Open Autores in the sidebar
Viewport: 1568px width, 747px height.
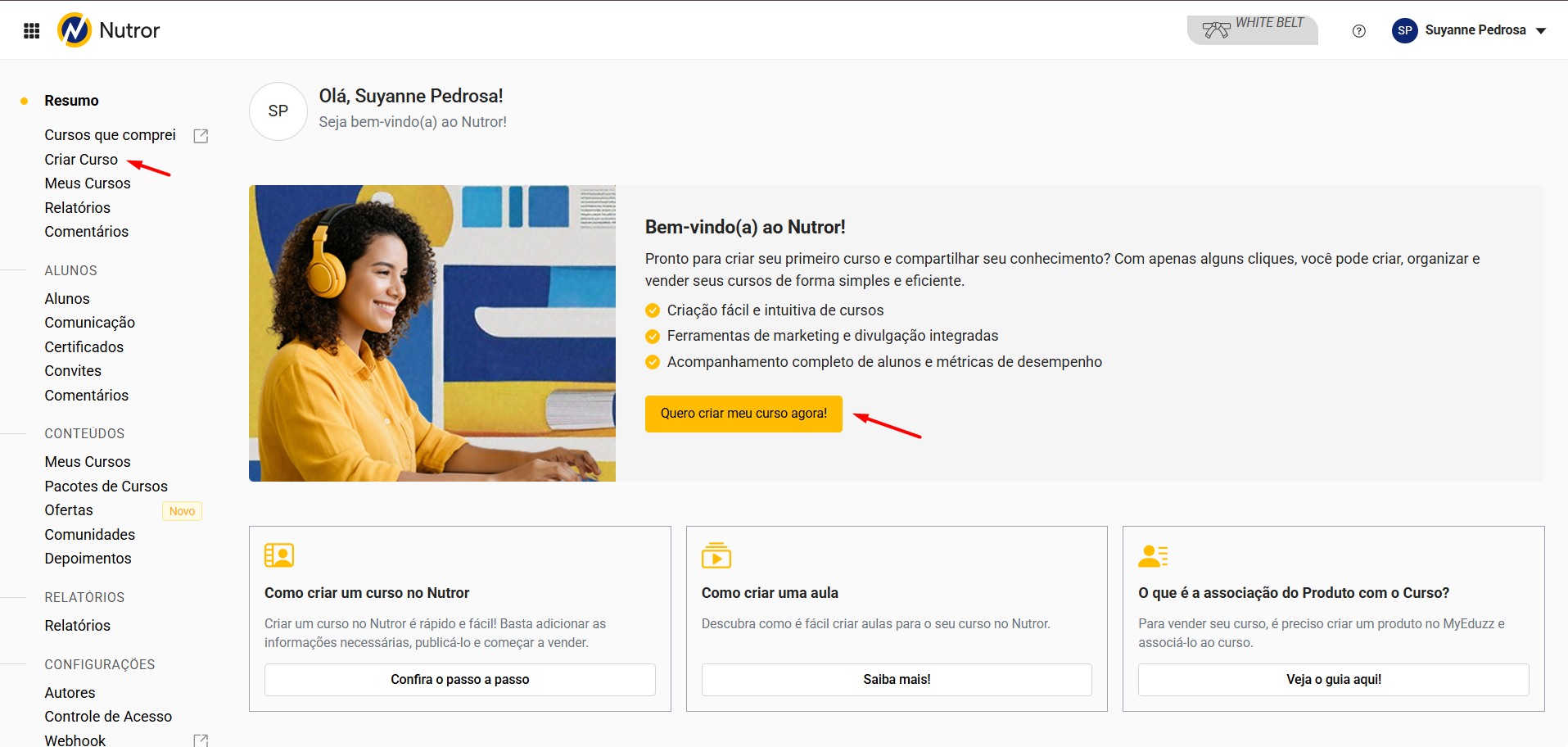coord(70,693)
